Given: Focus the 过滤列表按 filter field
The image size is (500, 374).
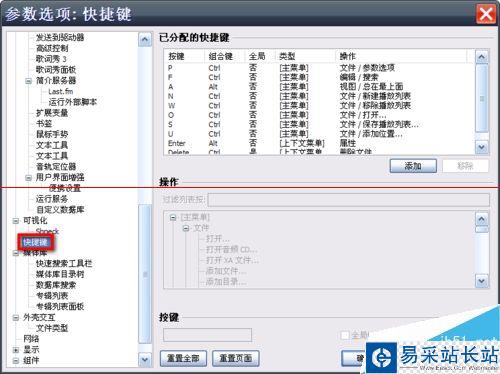Looking at the screenshot, I should click(x=348, y=200).
